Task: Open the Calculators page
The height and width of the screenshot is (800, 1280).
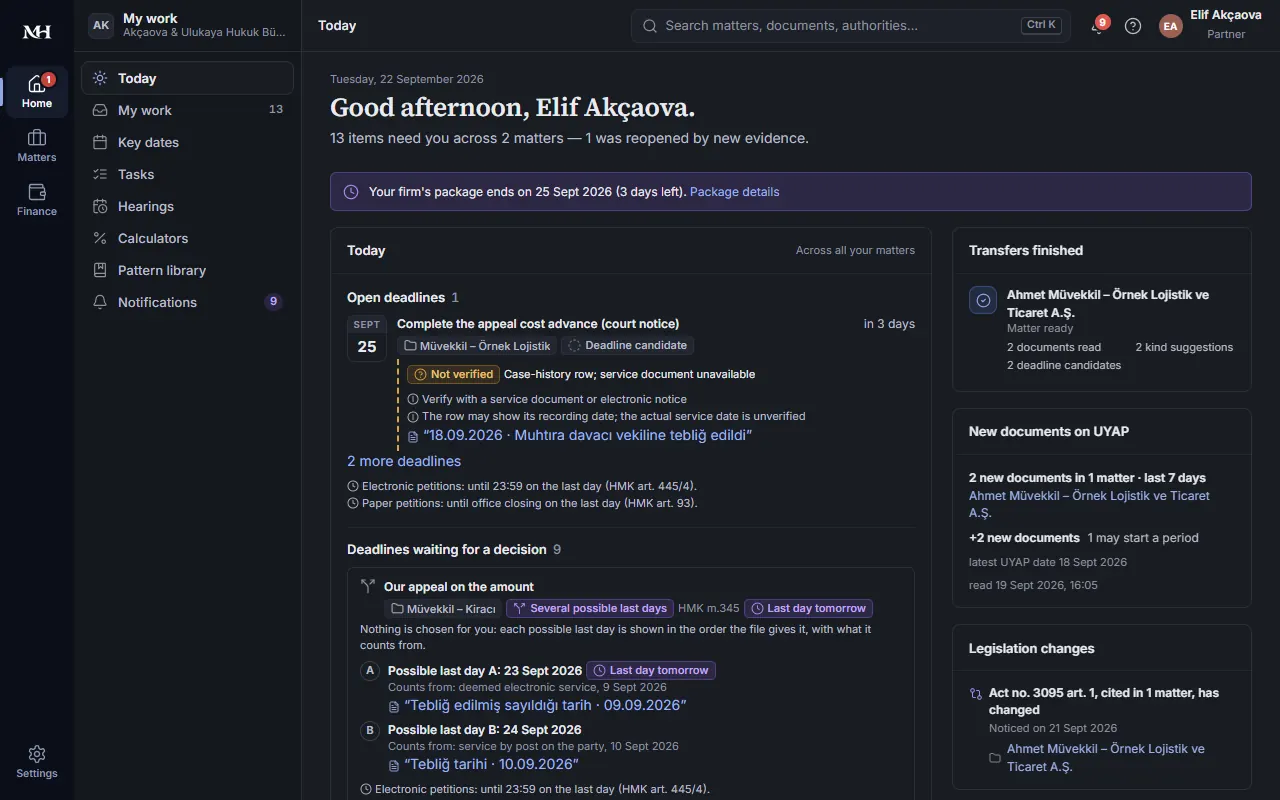Action: [188, 238]
